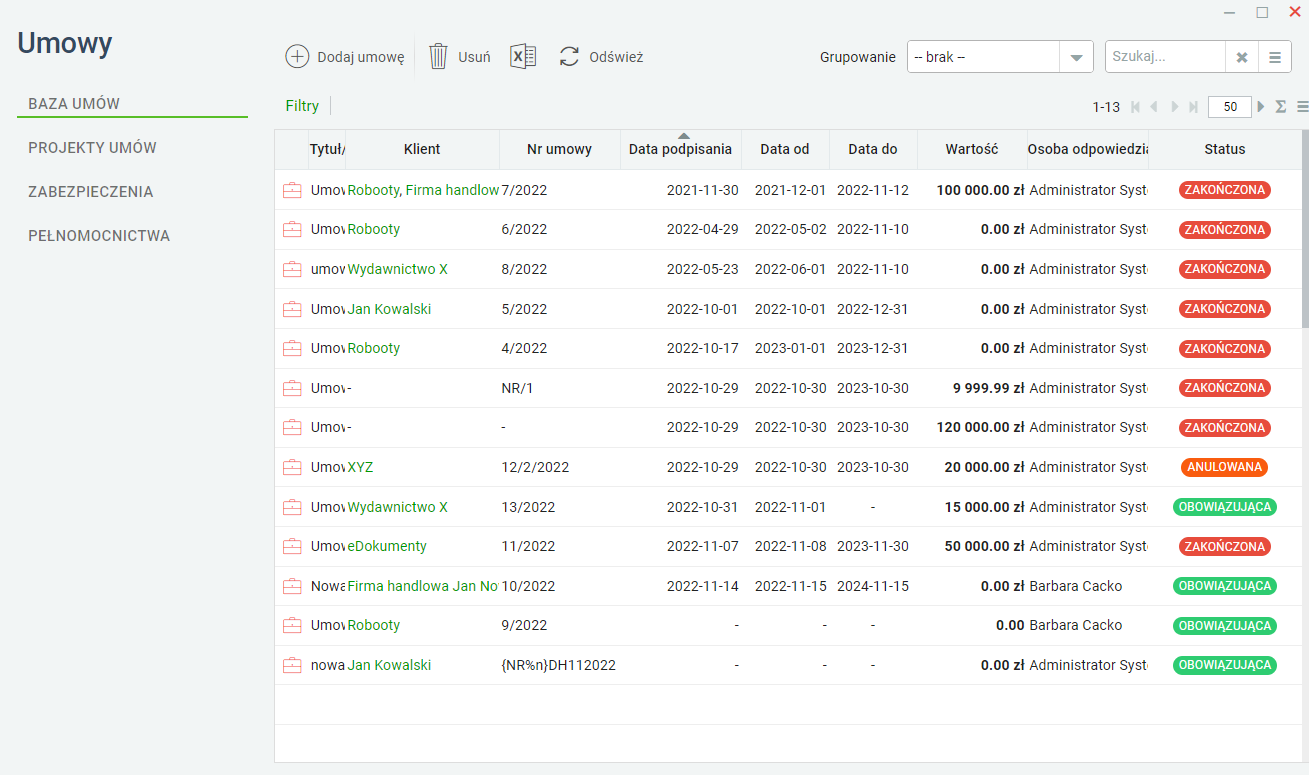This screenshot has height=775, width=1309.
Task: Click briefcase icon for contract 12/2/2022
Action: pyautogui.click(x=292, y=467)
